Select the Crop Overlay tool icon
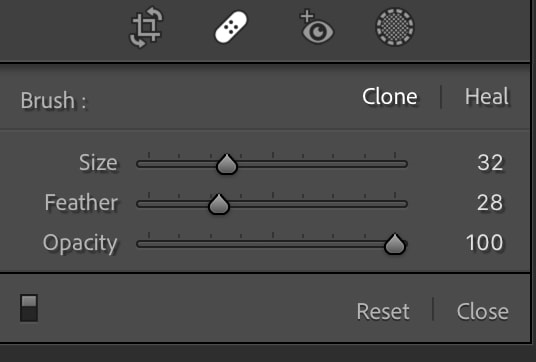This screenshot has width=536, height=362. tap(146, 27)
